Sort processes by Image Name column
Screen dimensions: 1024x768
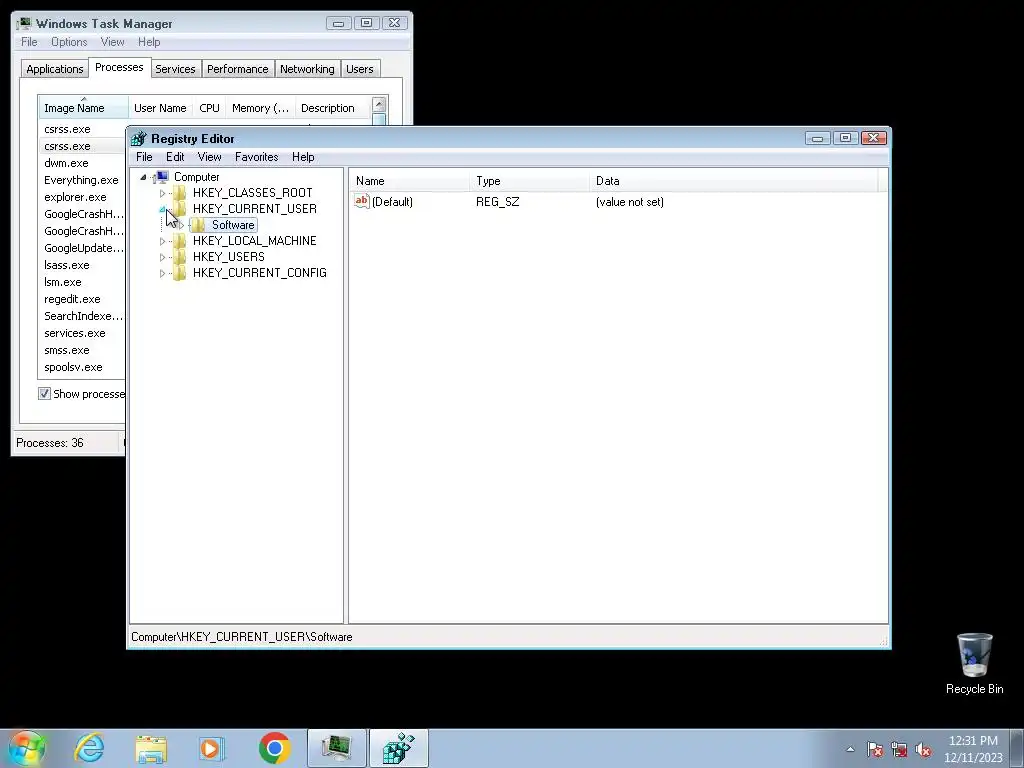point(83,107)
